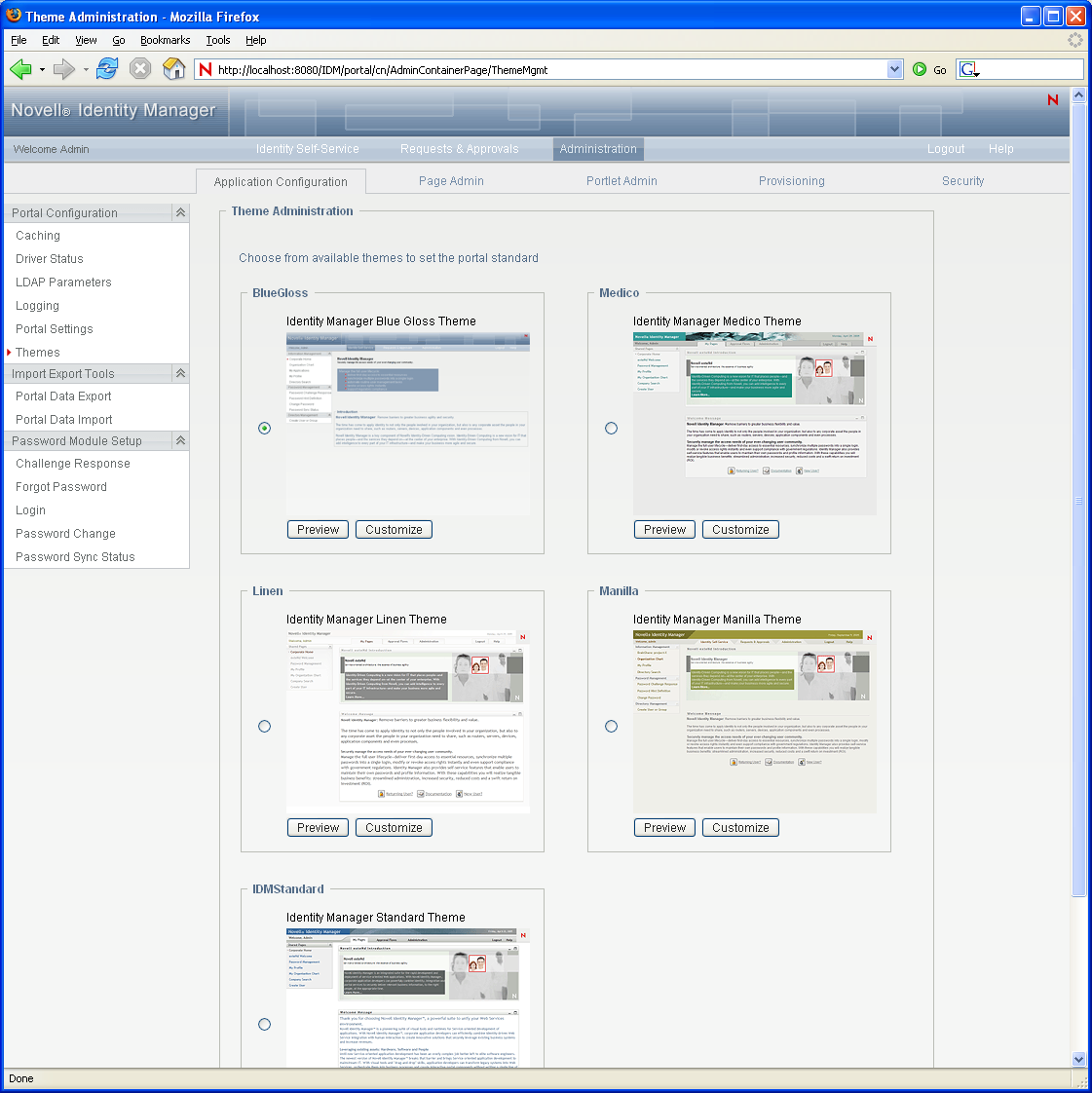Open Portal Data Export in the sidebar
This screenshot has width=1092, height=1093.
pos(63,396)
